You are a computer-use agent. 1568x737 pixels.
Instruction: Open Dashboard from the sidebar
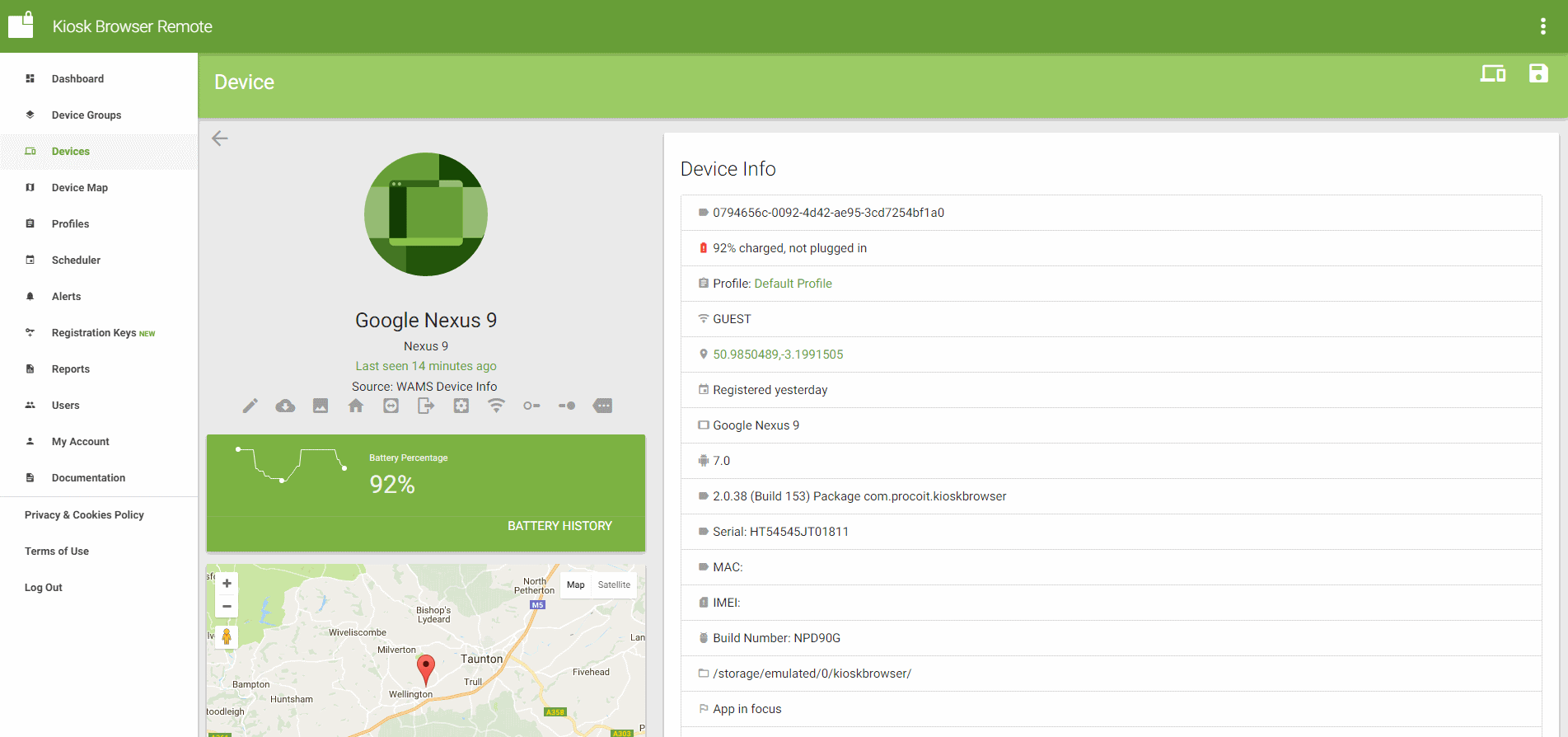[x=99, y=79]
